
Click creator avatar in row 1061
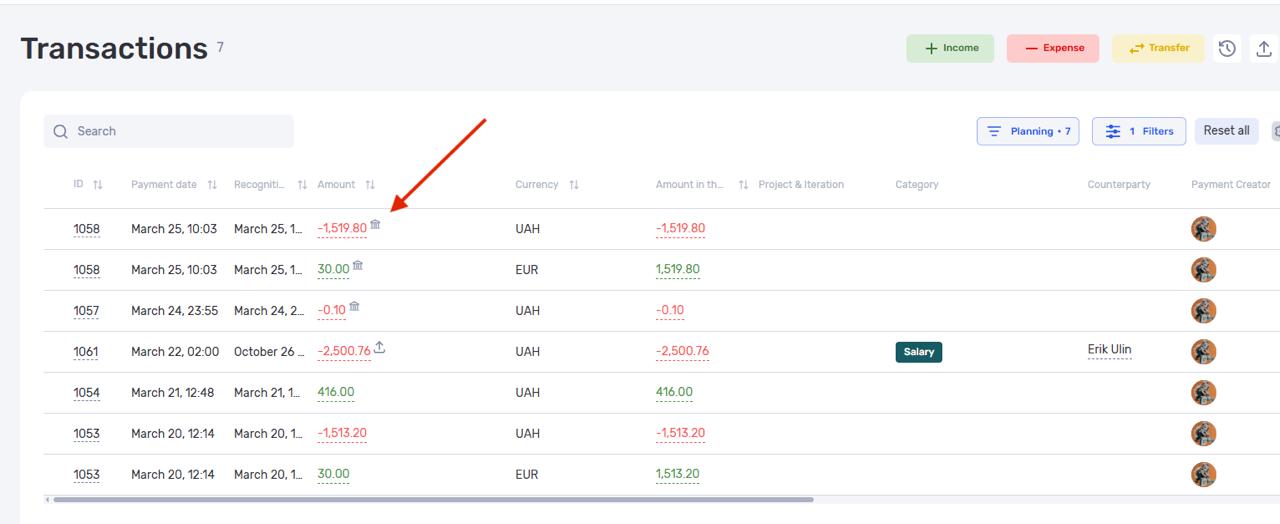(1204, 352)
